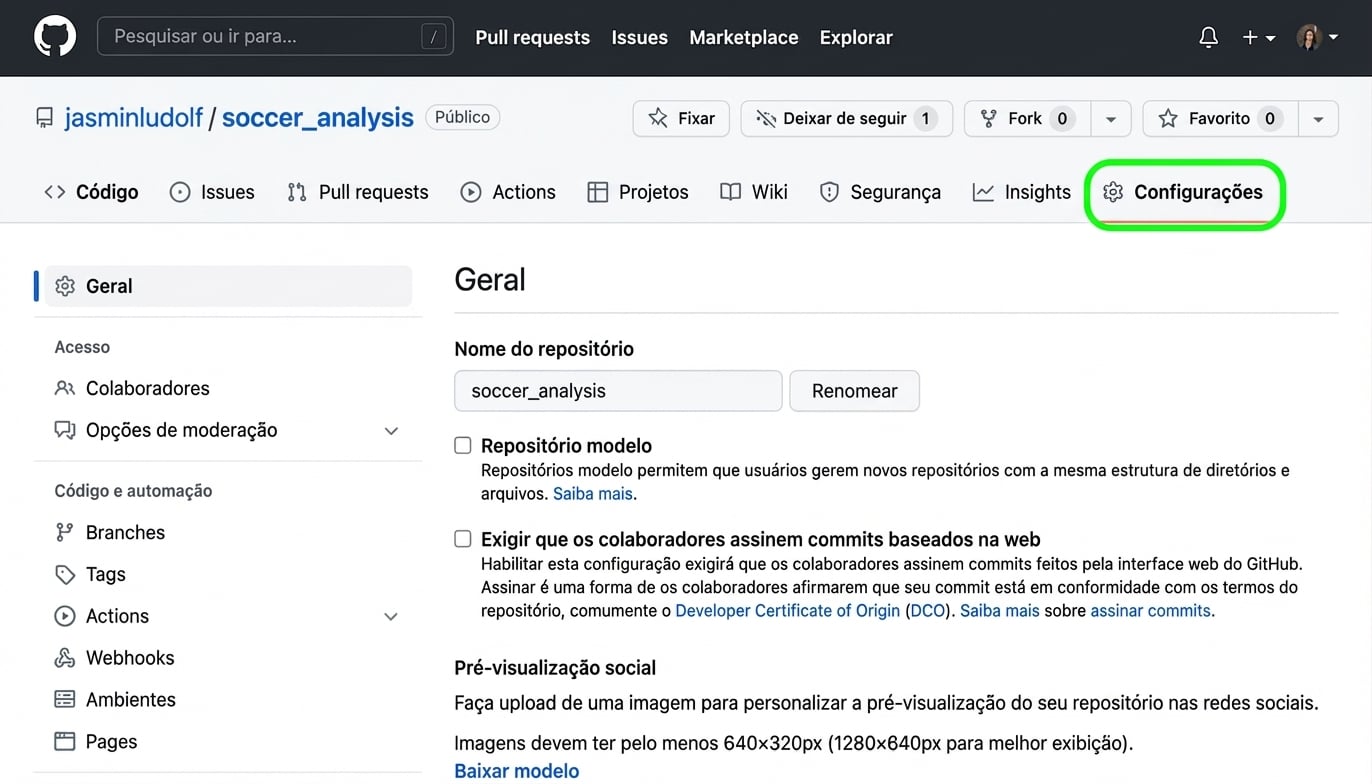Open the GitHub logo homepage
This screenshot has height=784, width=1372.
[x=55, y=37]
